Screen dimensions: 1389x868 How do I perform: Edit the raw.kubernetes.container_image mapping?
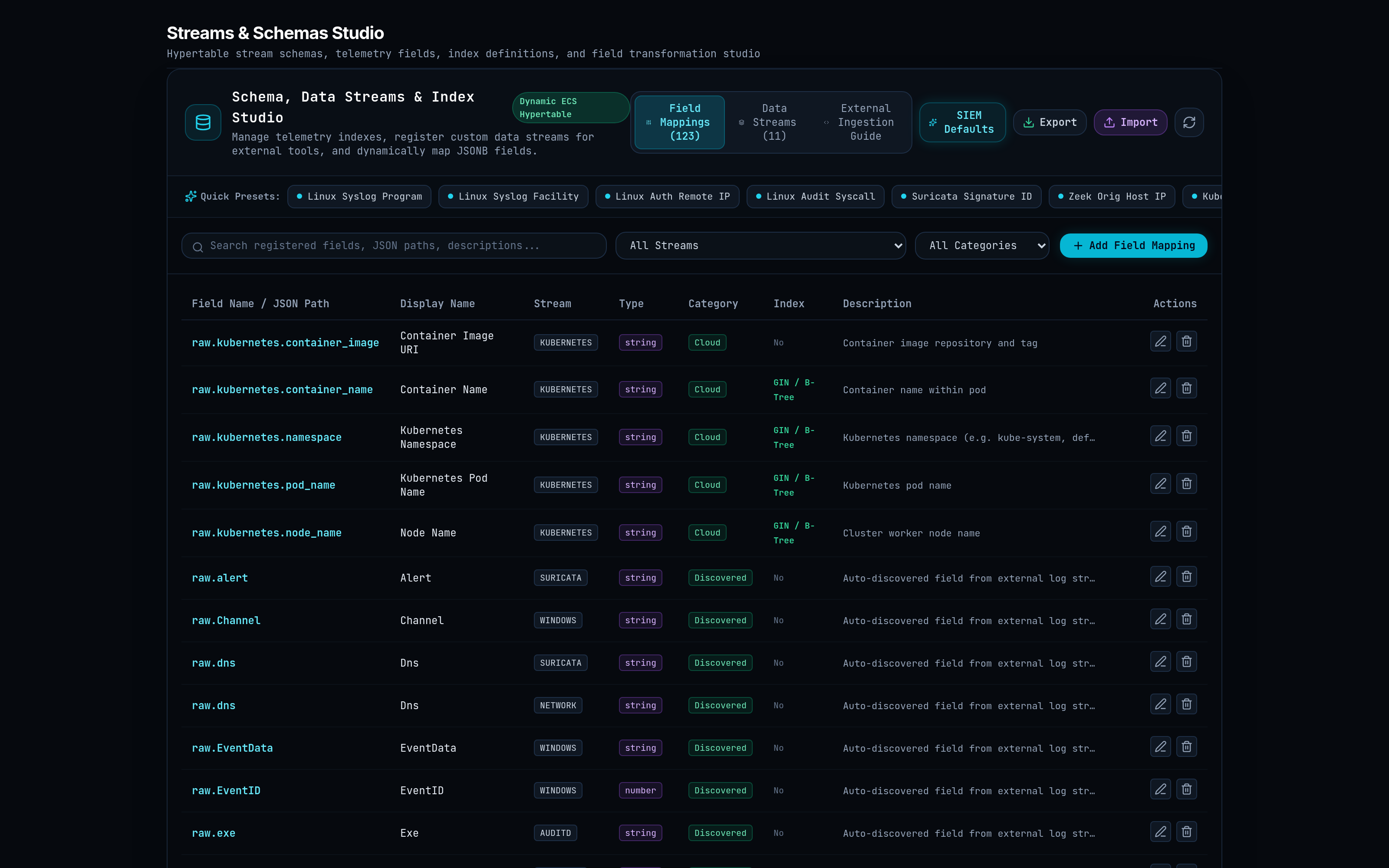(1160, 342)
